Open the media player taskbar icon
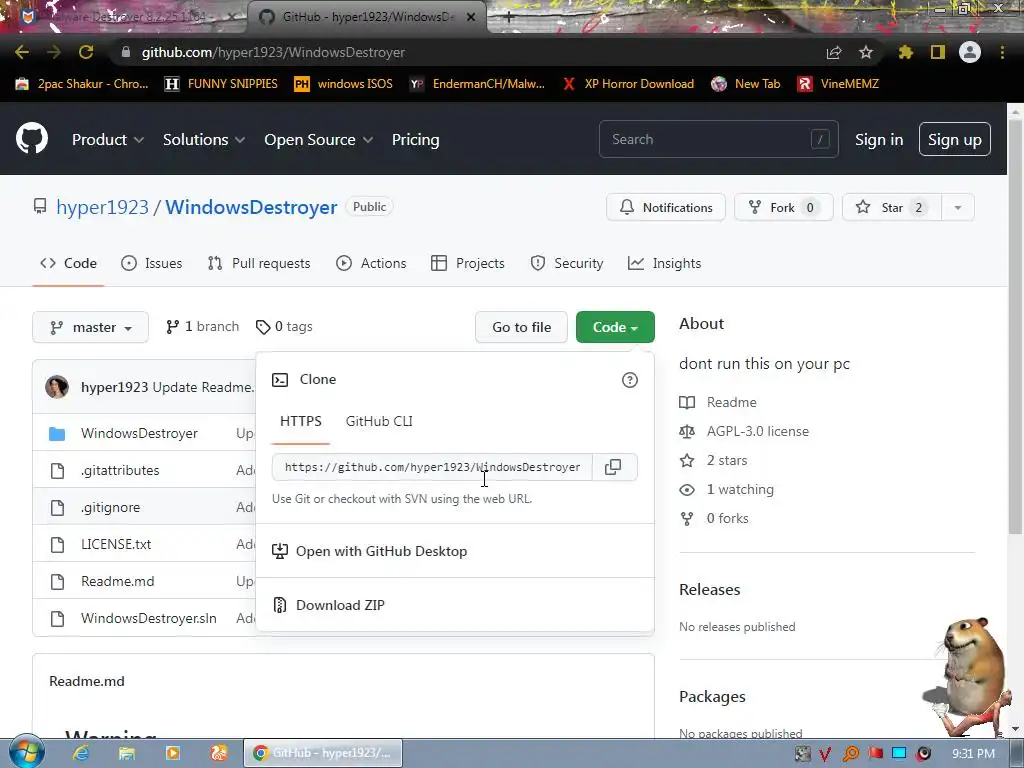The width and height of the screenshot is (1024, 768). click(173, 753)
